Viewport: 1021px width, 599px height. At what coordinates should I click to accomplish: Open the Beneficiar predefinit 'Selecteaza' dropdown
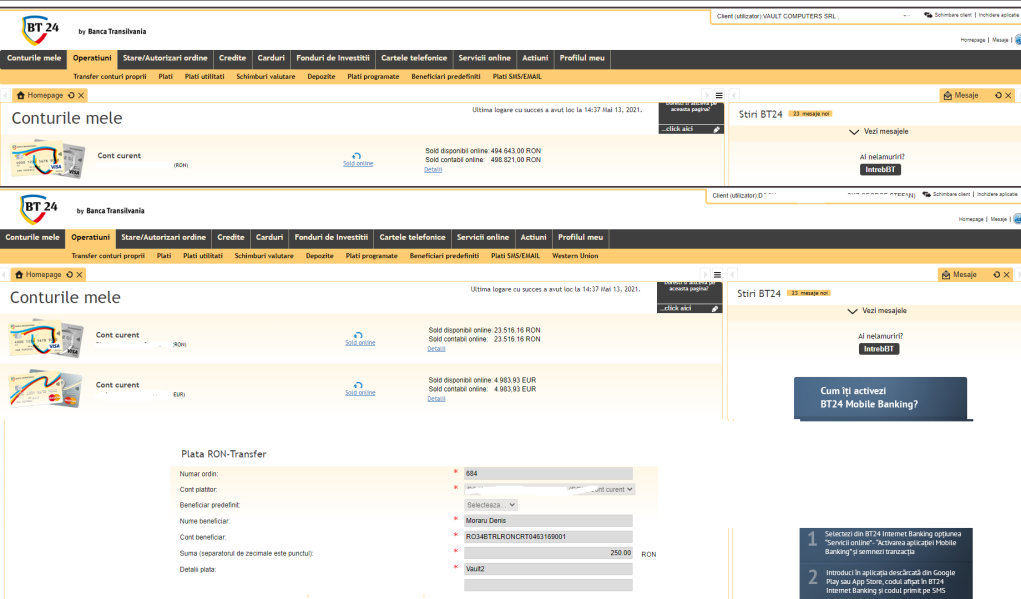(491, 505)
